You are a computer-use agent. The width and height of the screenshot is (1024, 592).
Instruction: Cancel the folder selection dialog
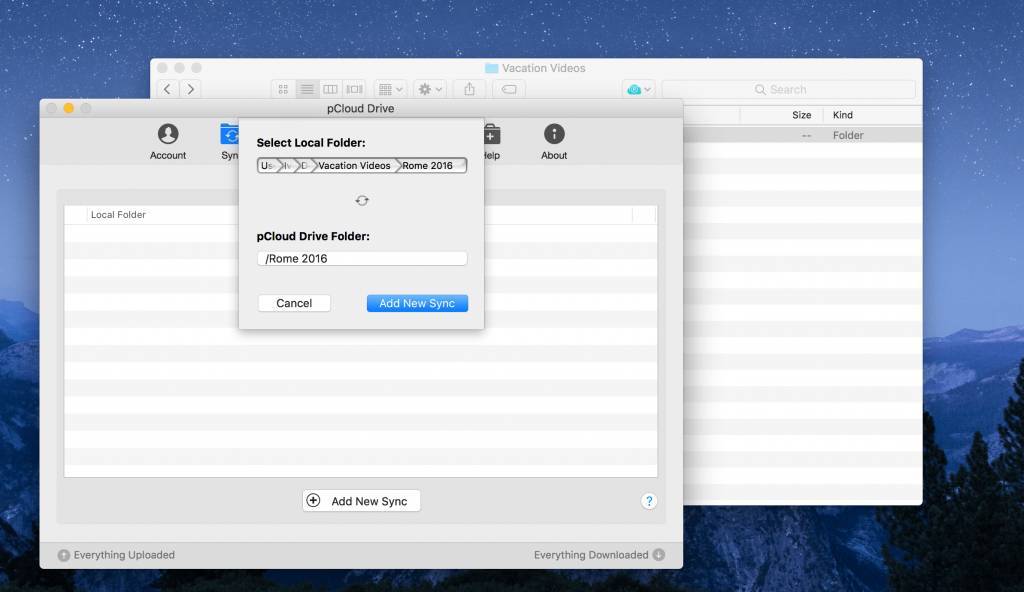[x=294, y=303]
